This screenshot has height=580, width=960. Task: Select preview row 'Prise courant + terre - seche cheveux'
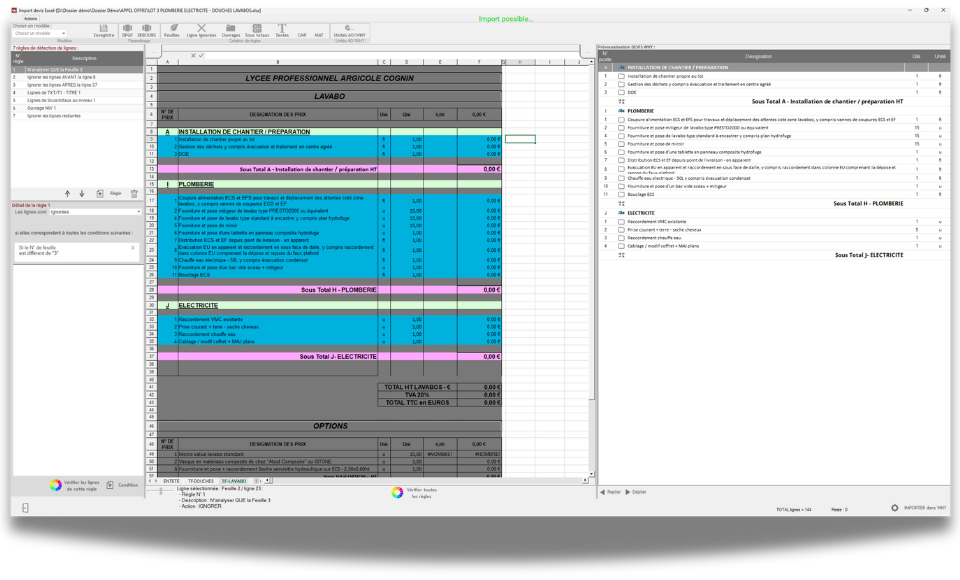pyautogui.click(x=774, y=230)
